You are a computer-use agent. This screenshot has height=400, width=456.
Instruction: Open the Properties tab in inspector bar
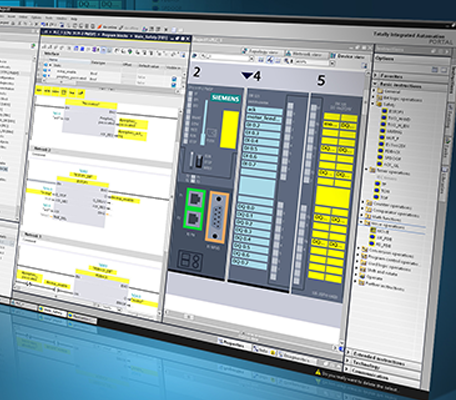(x=231, y=343)
